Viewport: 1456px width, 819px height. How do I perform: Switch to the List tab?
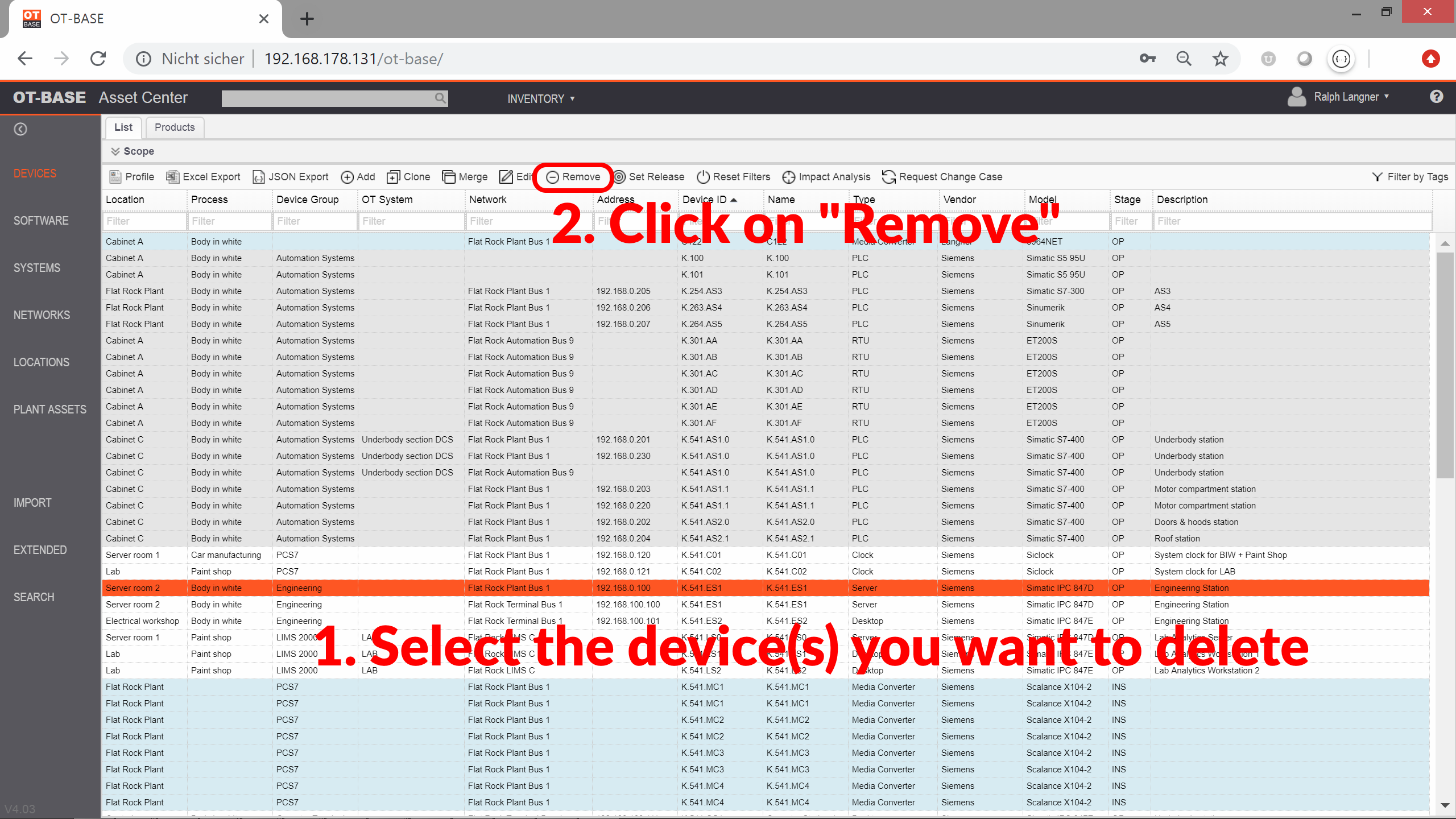pyautogui.click(x=123, y=127)
